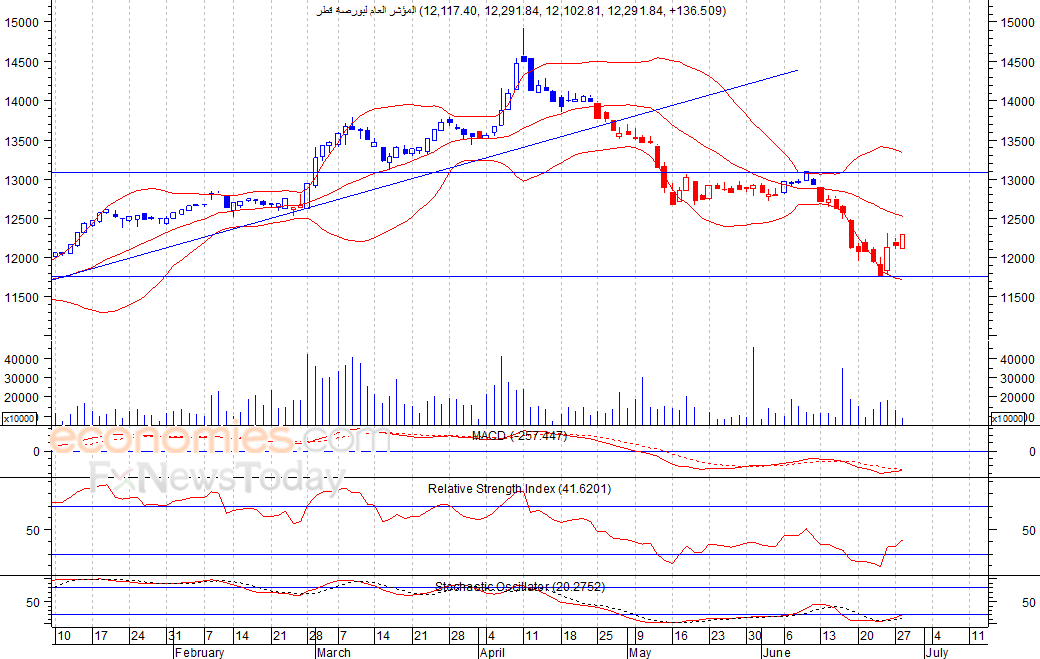Click the MACD (-257.447) indicator label
The width and height of the screenshot is (1040, 659).
(519, 436)
